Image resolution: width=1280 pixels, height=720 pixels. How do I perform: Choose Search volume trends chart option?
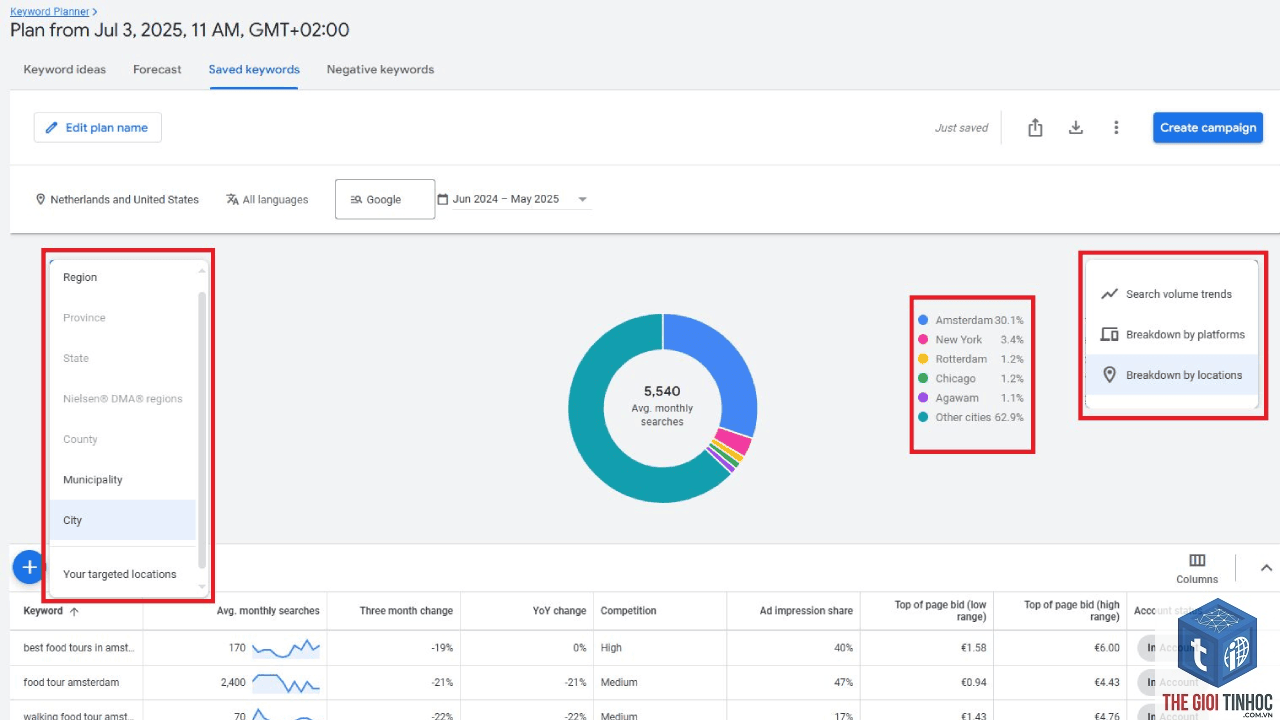click(1171, 294)
